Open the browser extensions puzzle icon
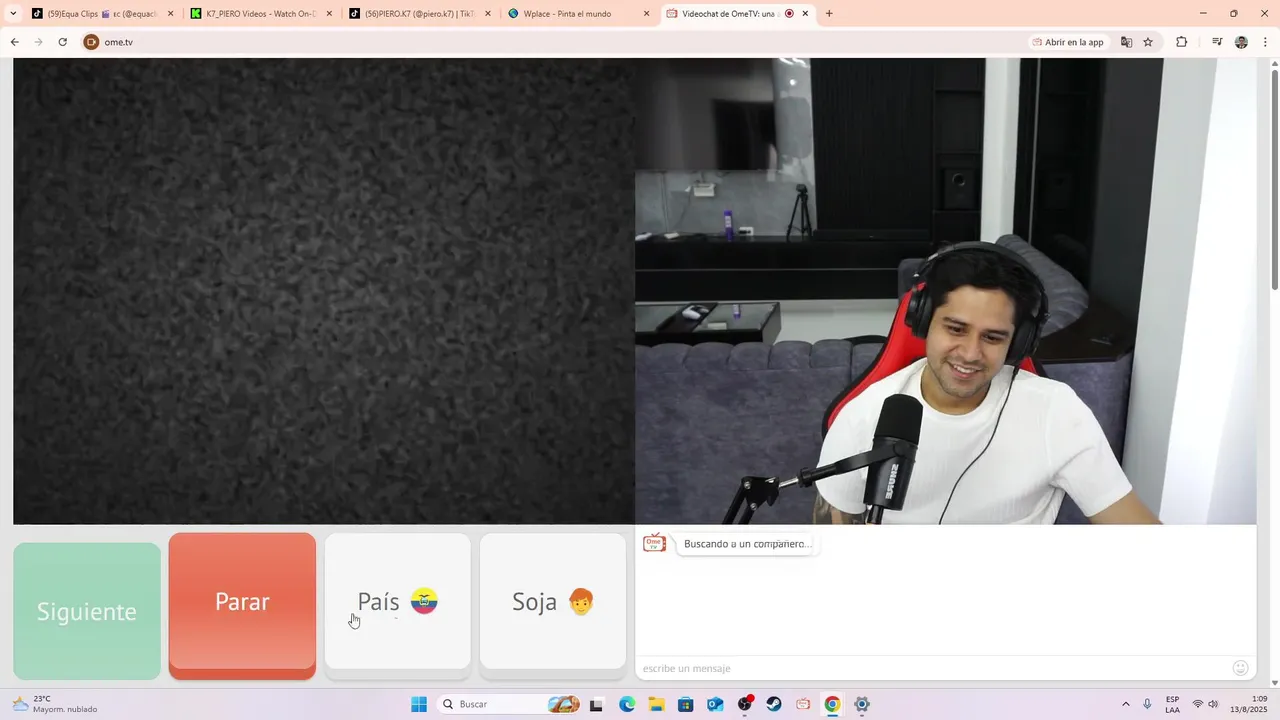 tap(1181, 42)
